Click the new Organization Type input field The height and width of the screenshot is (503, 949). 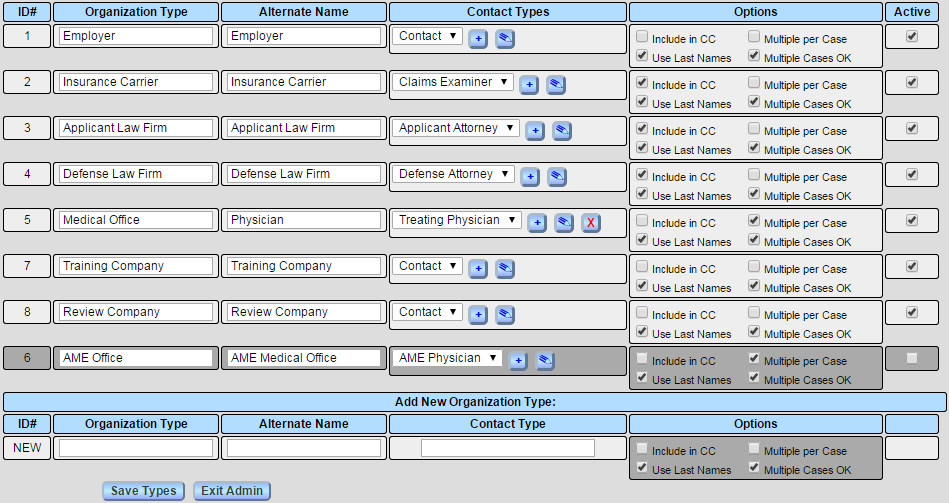pyautogui.click(x=136, y=448)
